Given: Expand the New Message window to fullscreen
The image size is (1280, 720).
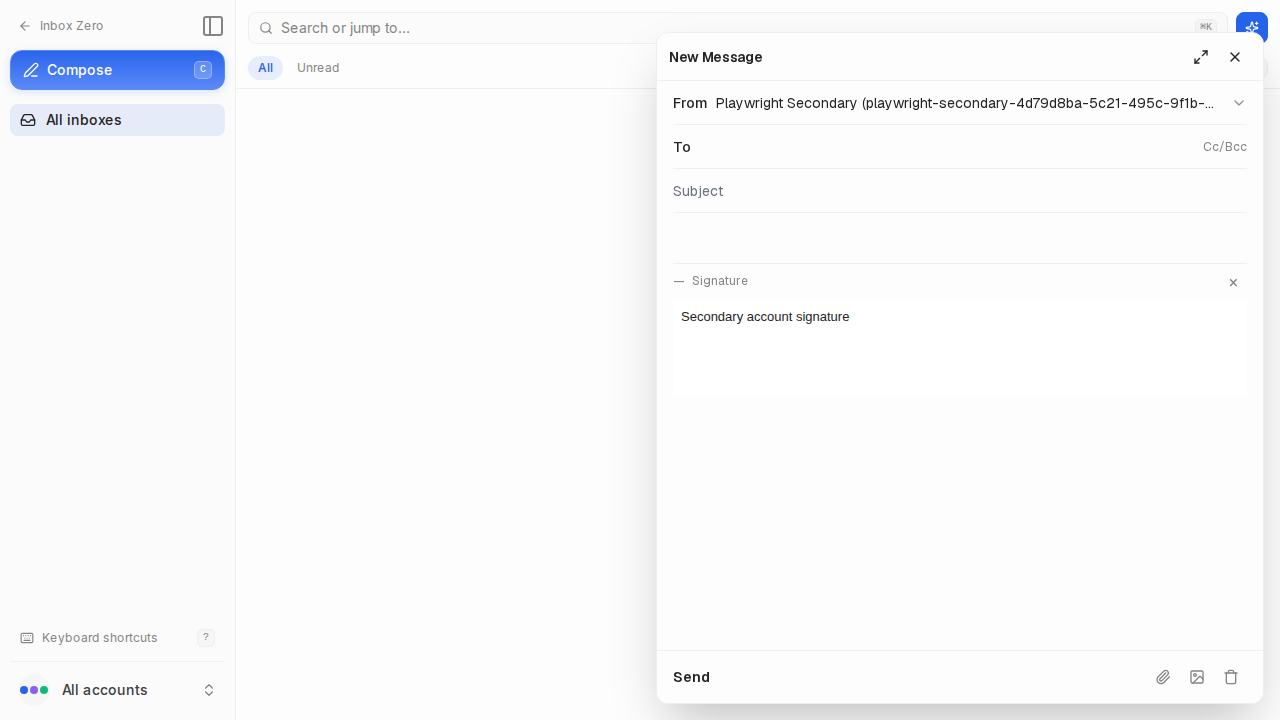Looking at the screenshot, I should click(1201, 57).
